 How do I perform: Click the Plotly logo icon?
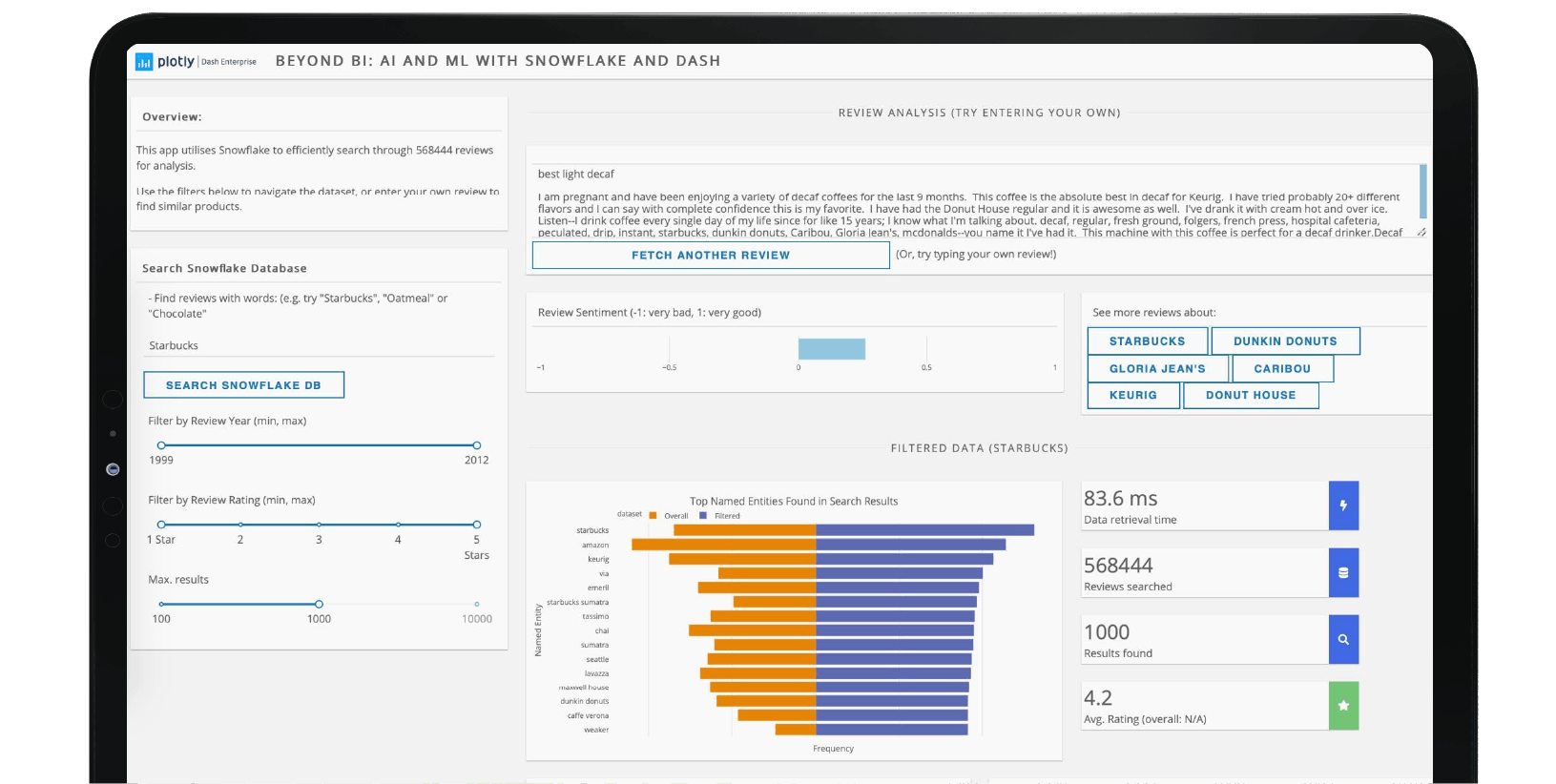pyautogui.click(x=144, y=62)
